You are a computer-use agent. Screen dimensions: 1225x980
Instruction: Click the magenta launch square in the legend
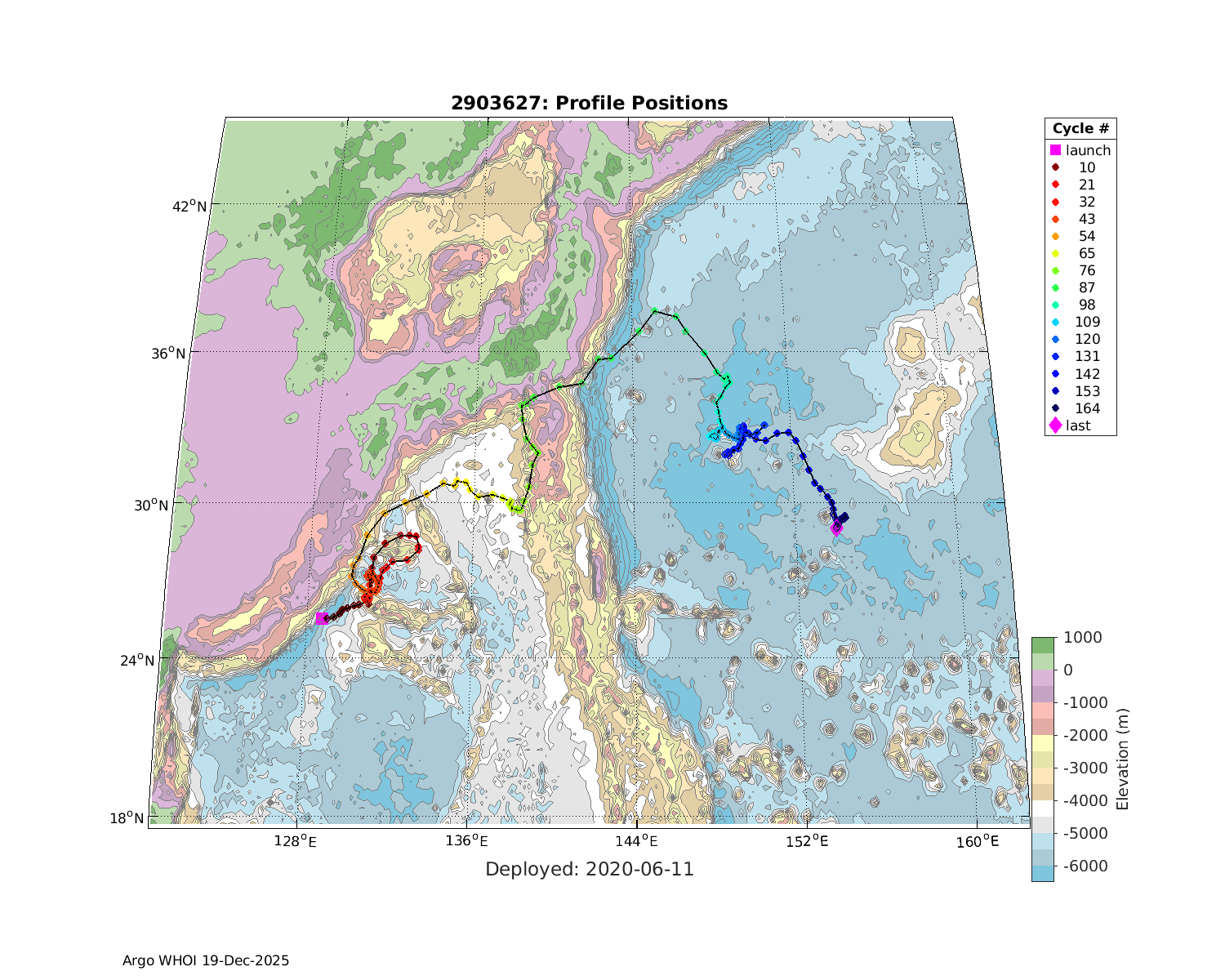tap(1055, 150)
